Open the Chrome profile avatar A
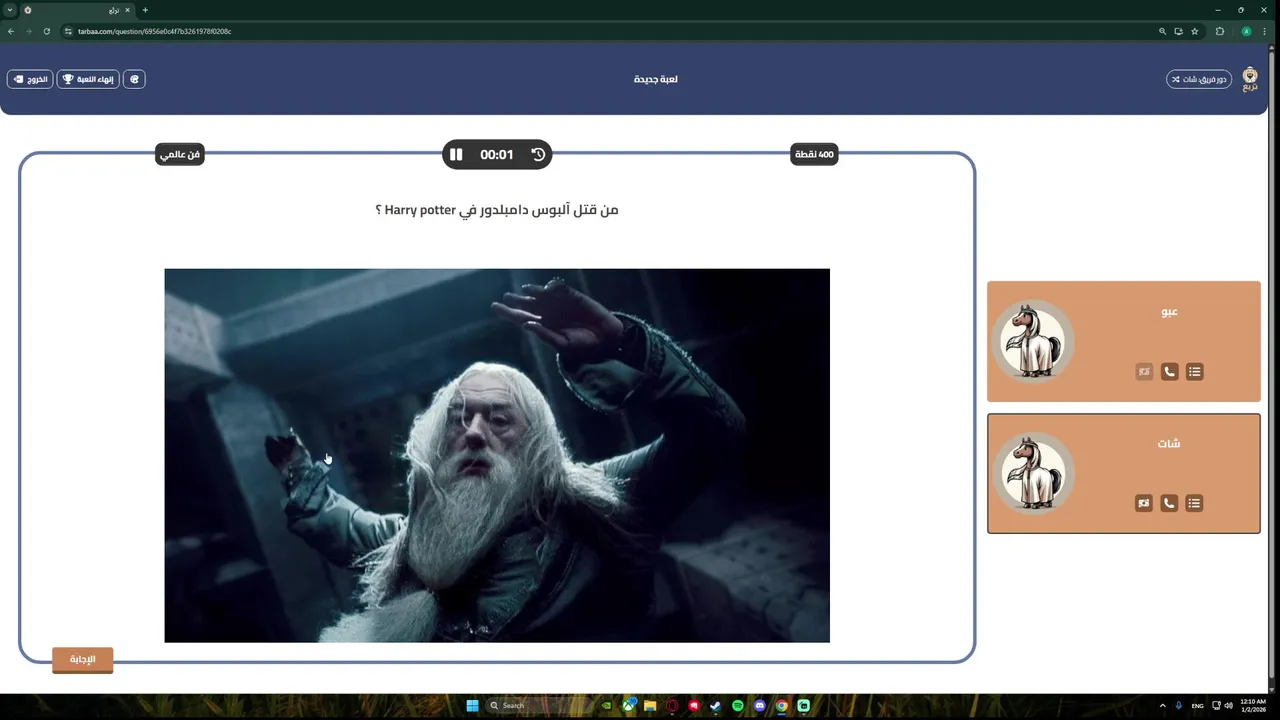This screenshot has height=720, width=1280. click(1246, 31)
